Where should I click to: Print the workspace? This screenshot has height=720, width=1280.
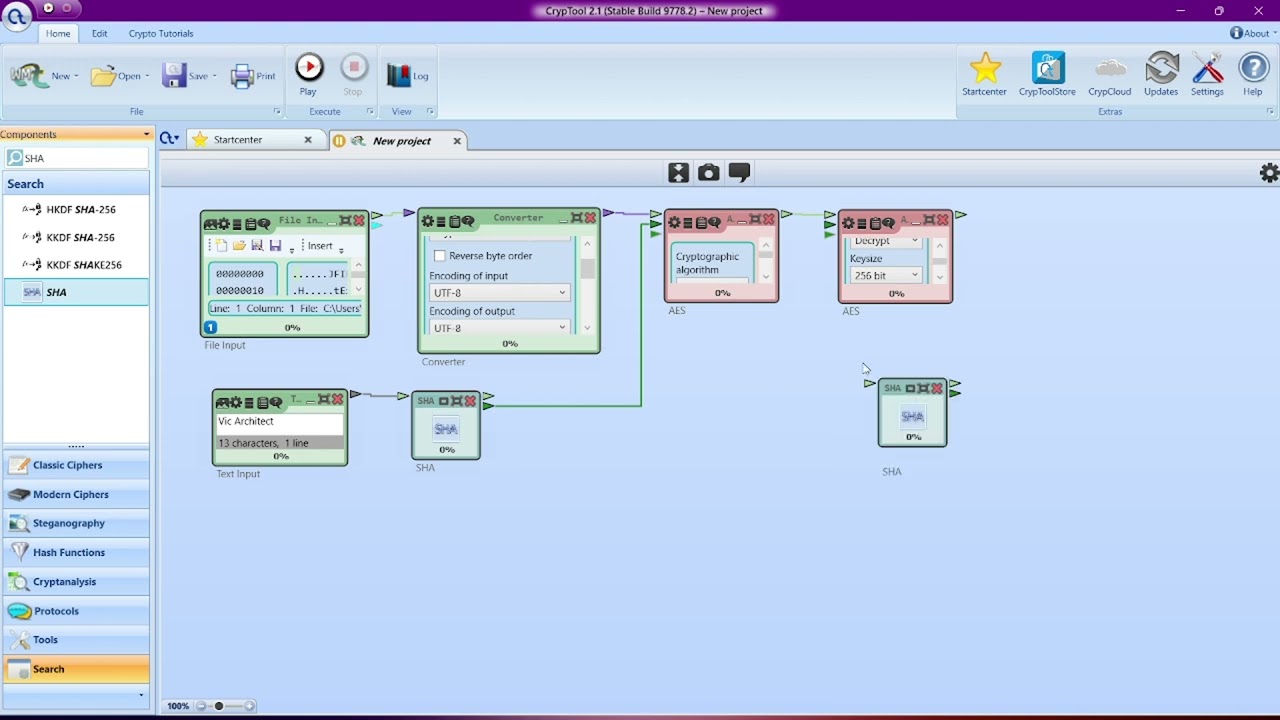click(x=253, y=76)
